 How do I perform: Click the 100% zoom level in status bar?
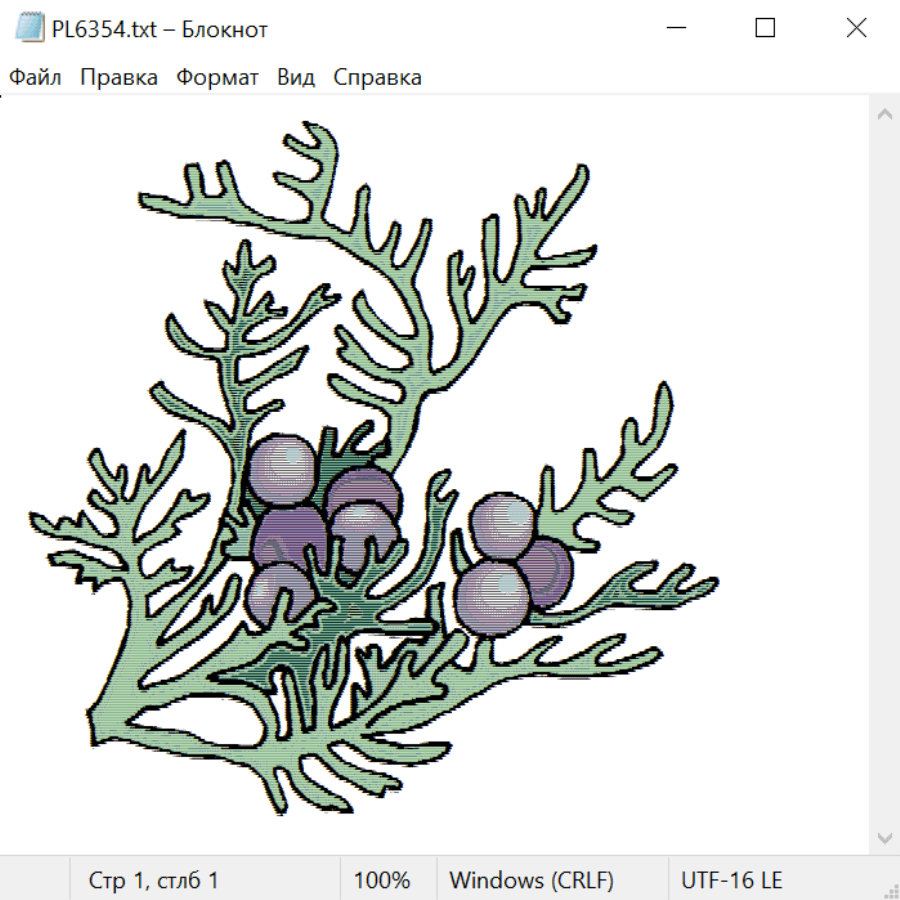(x=382, y=881)
